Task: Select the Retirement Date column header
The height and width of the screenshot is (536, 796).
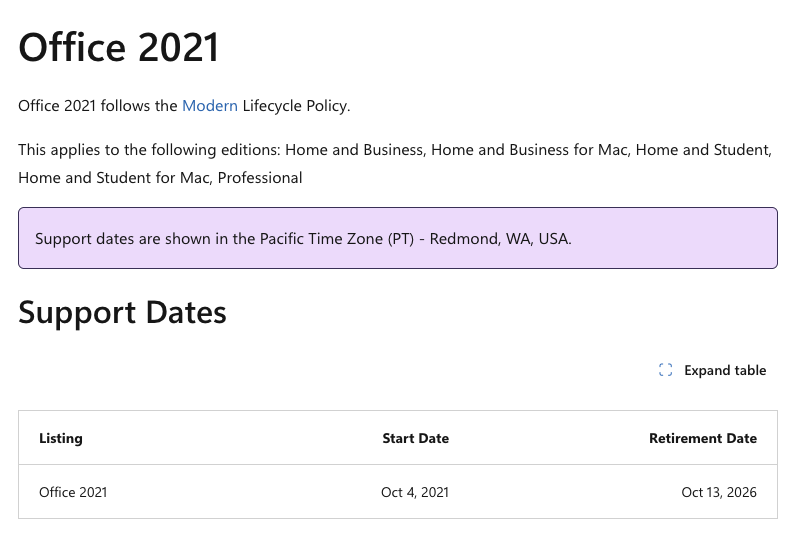Action: click(x=703, y=438)
